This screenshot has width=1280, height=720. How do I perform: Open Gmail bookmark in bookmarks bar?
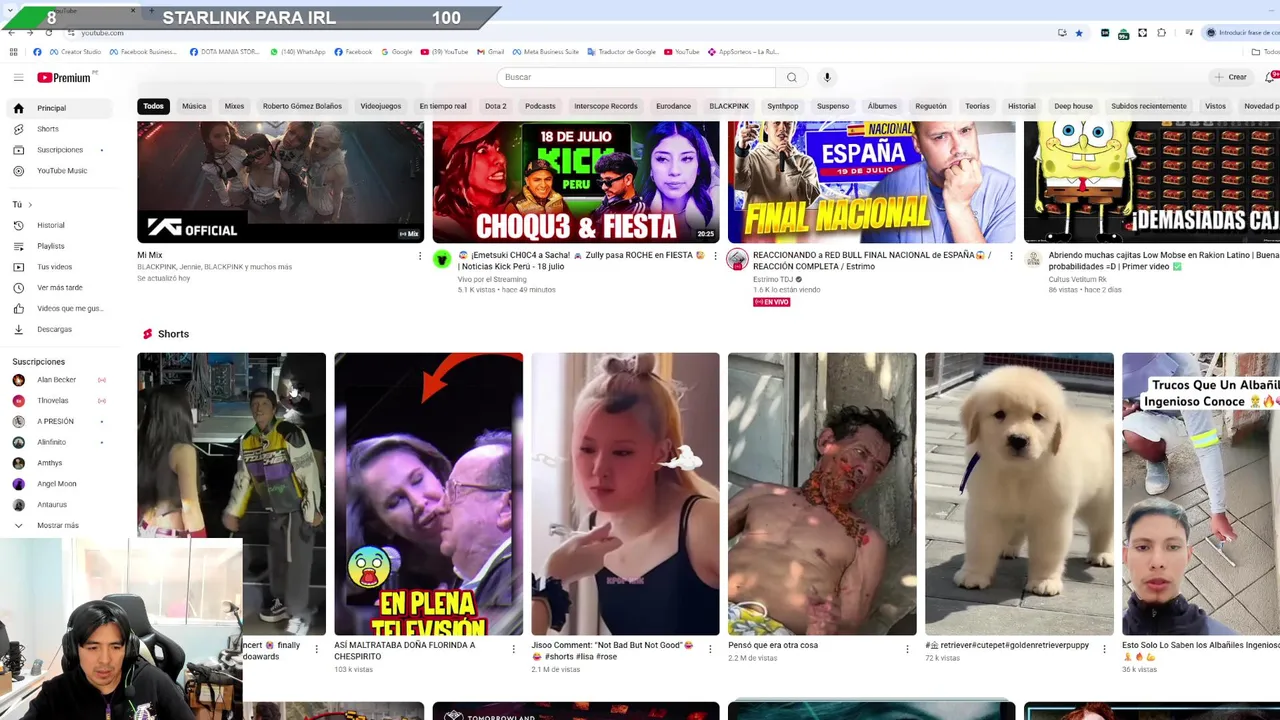tap(490, 52)
